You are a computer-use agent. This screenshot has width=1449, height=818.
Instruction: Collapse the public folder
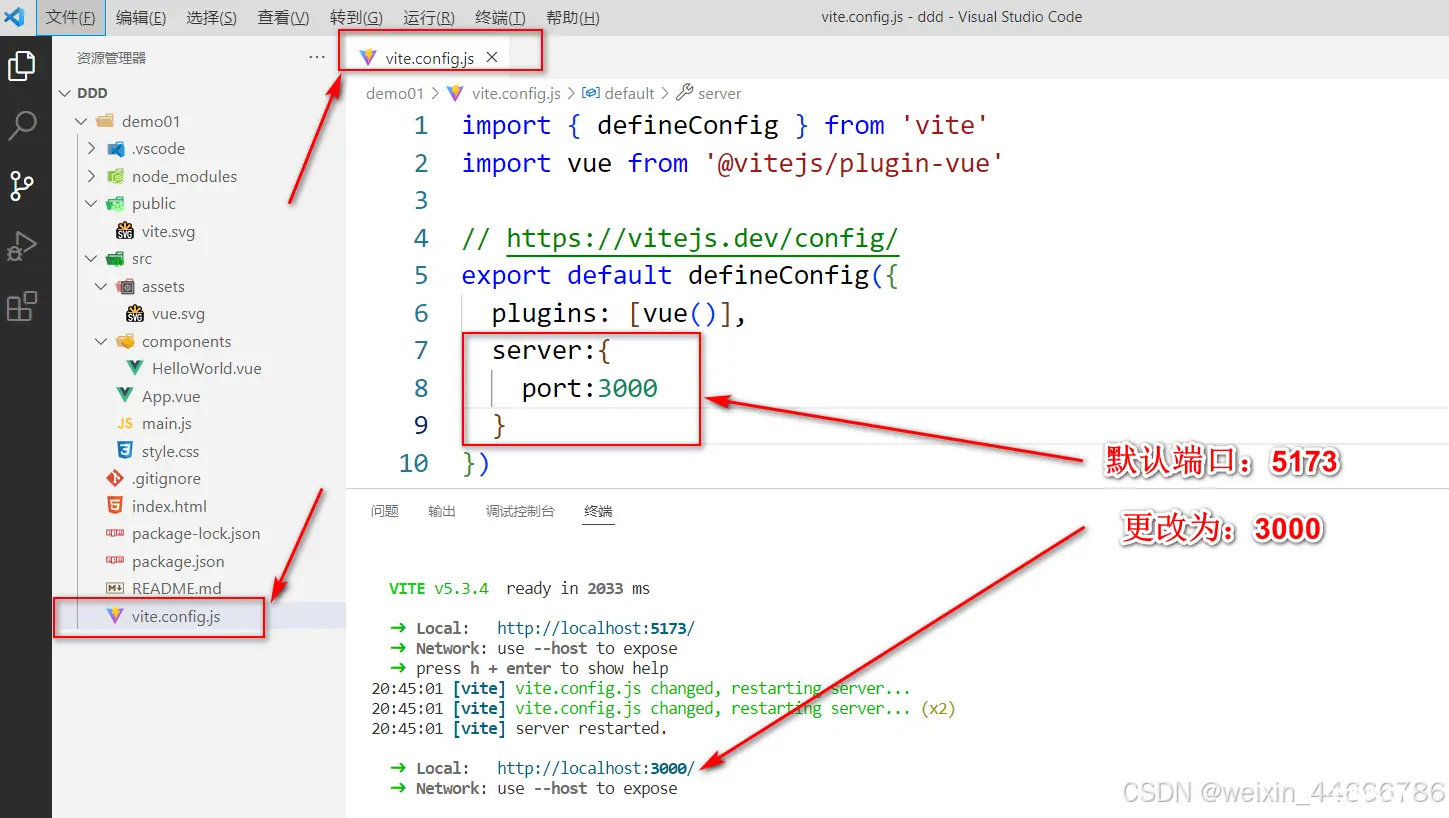[x=92, y=203]
